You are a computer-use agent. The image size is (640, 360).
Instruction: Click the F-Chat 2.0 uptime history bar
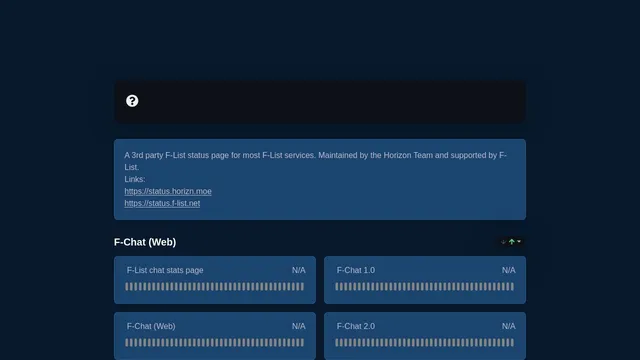(424, 342)
